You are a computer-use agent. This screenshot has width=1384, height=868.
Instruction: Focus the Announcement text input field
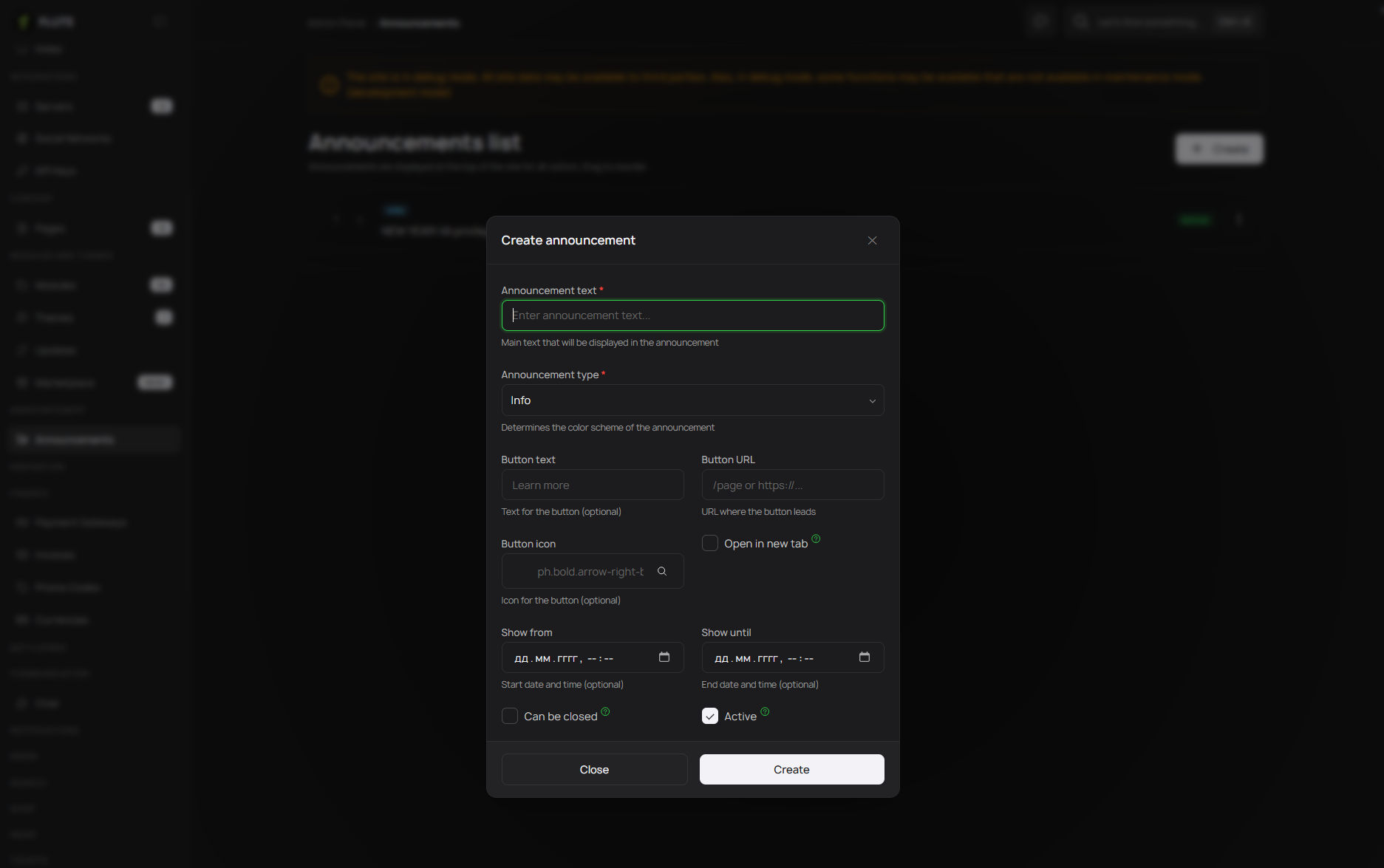(692, 315)
